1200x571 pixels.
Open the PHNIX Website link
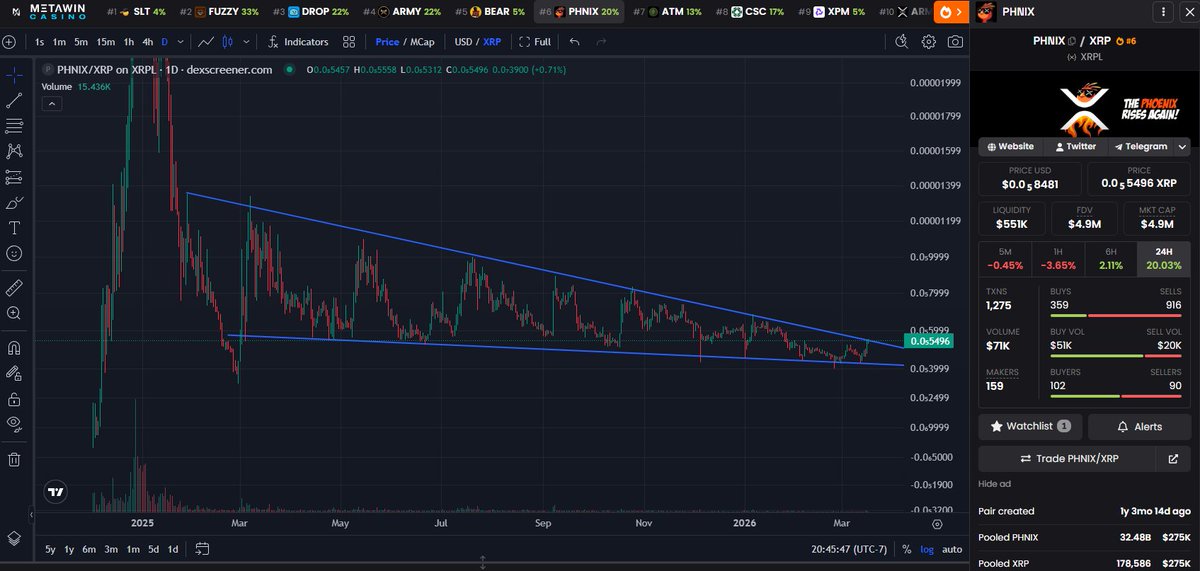(x=1013, y=146)
